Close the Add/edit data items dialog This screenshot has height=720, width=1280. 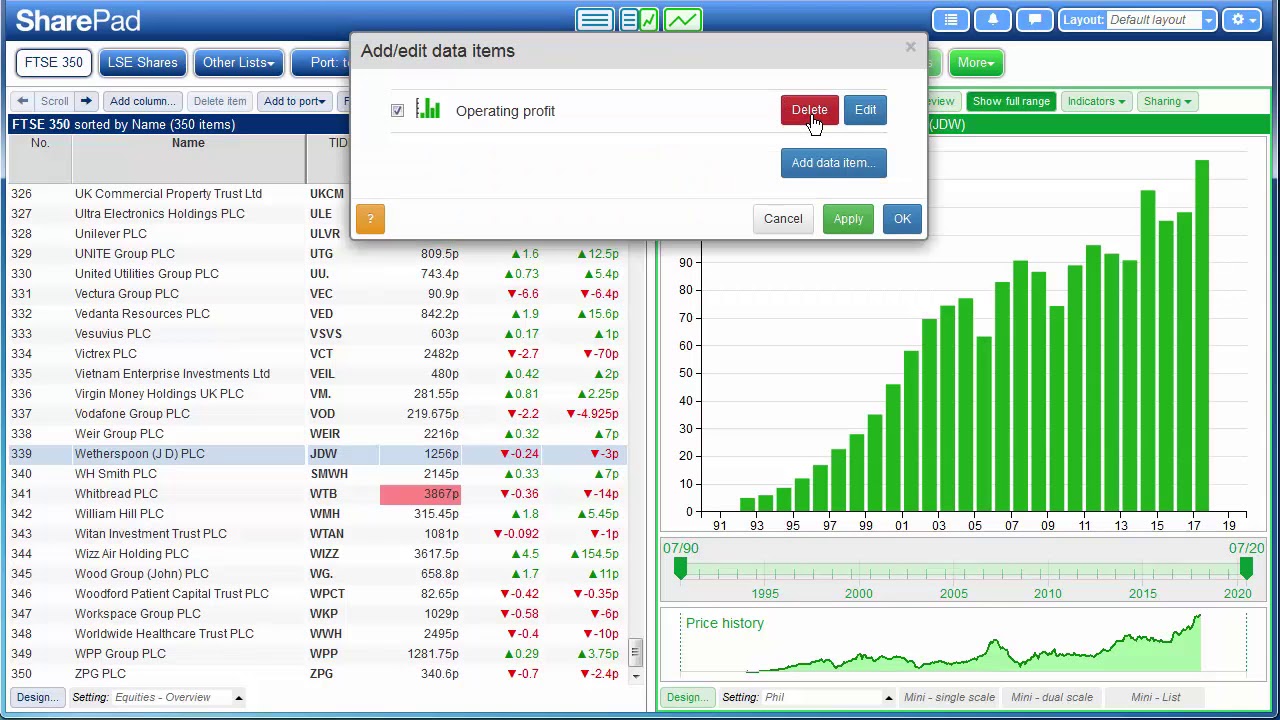click(x=910, y=47)
